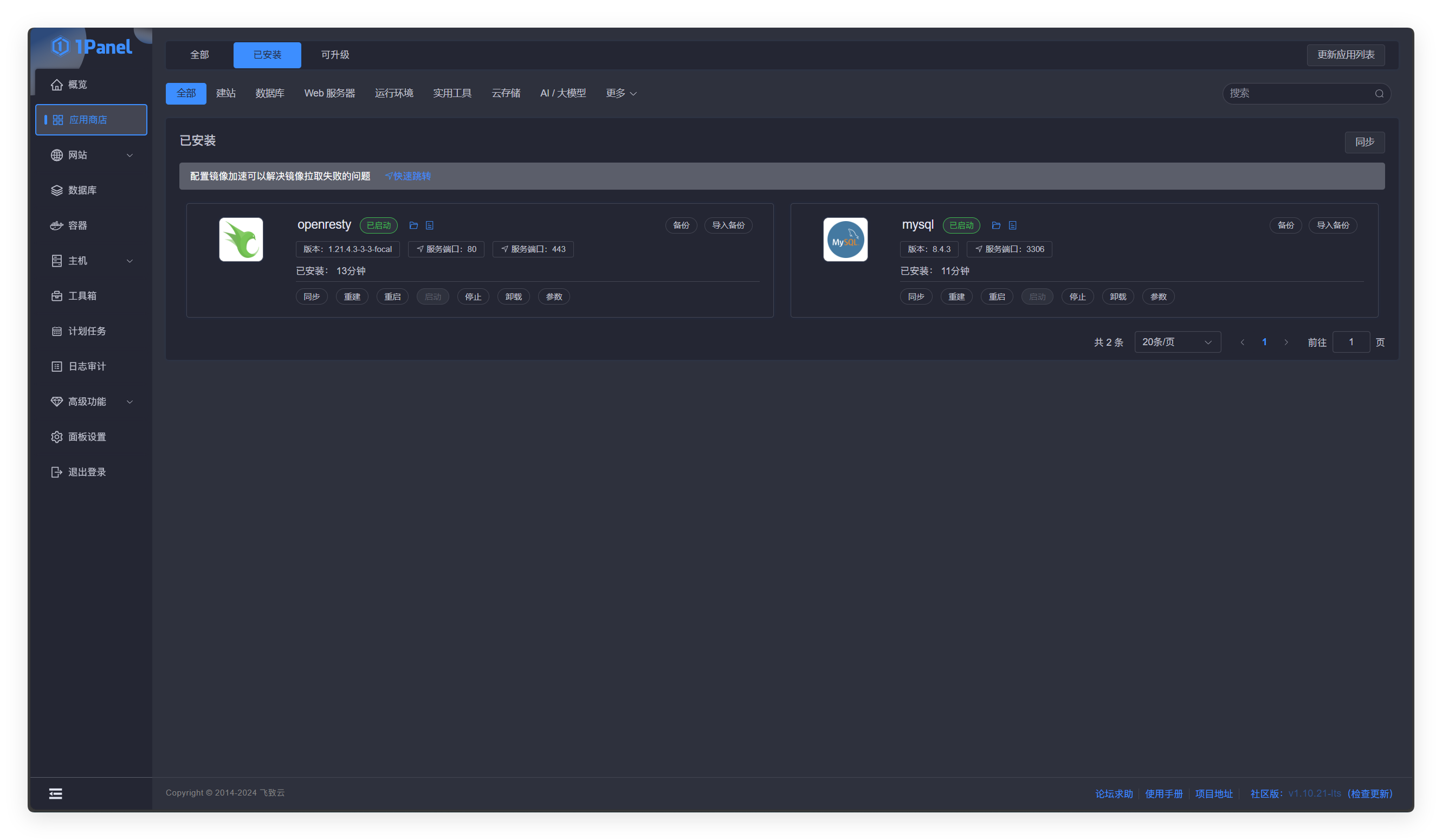Filter by 云存储 category

(506, 93)
